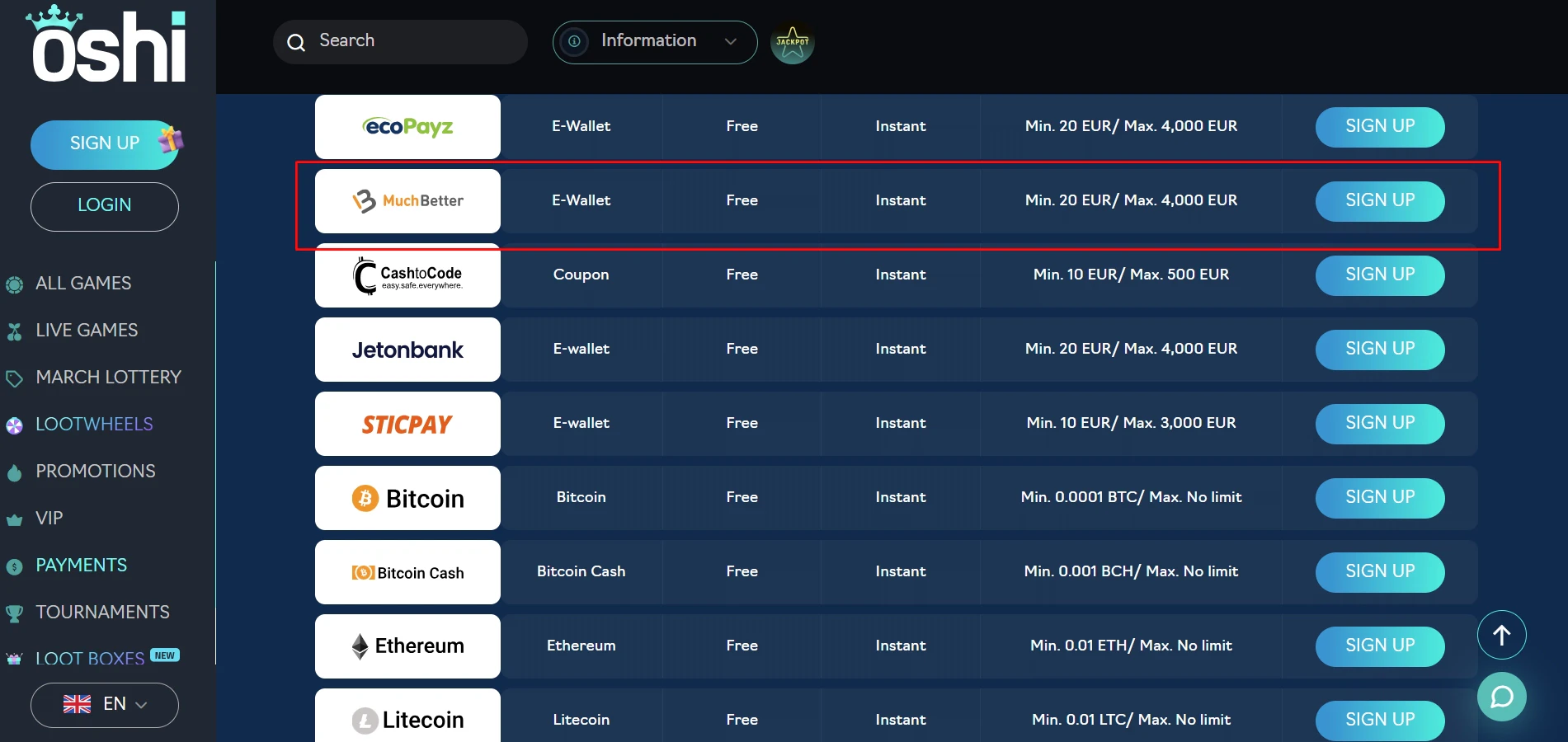Click the Login button

[105, 206]
